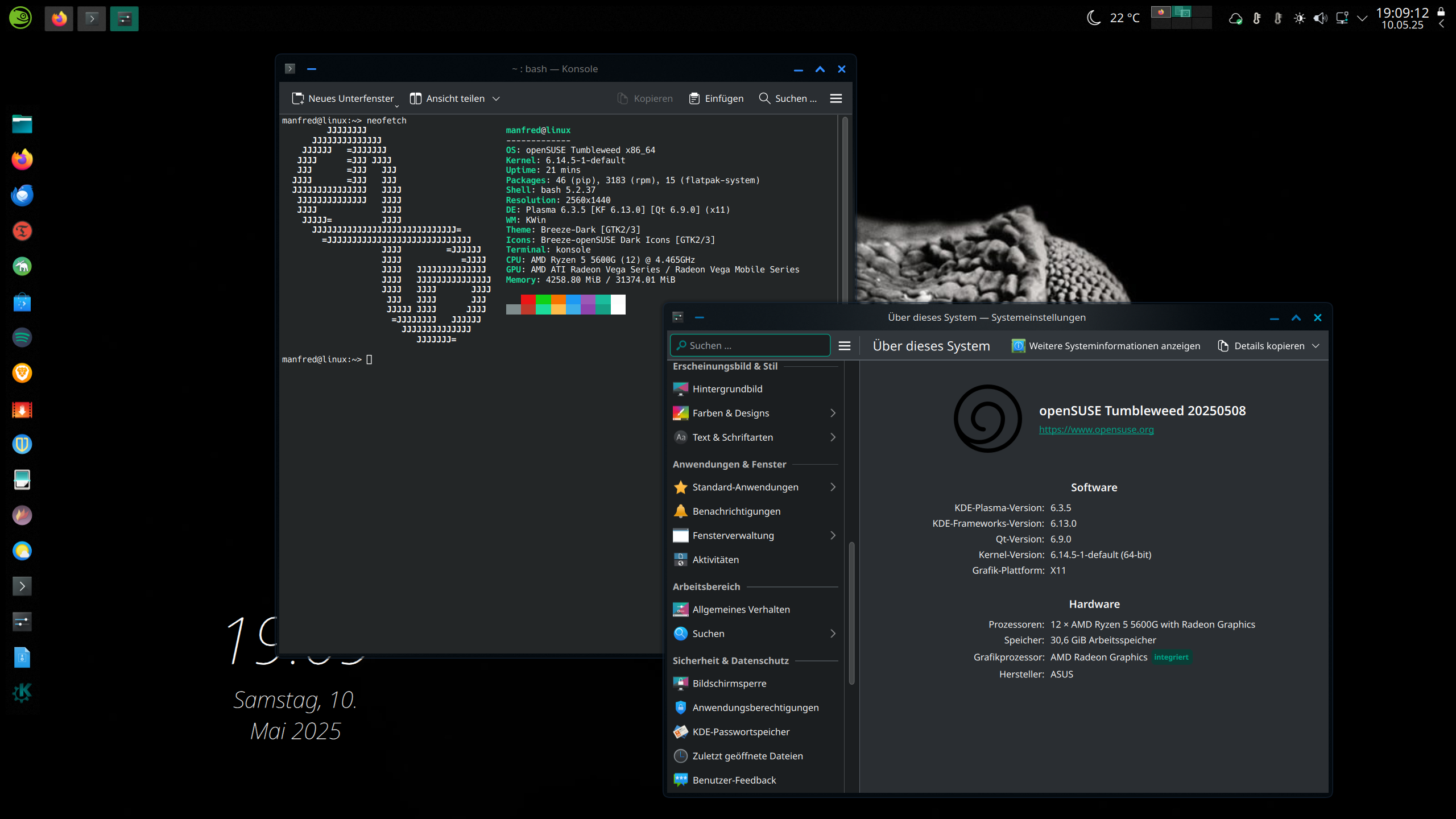Click the settings sidebar scrollbar
The height and width of the screenshot is (819, 1456).
point(851,614)
